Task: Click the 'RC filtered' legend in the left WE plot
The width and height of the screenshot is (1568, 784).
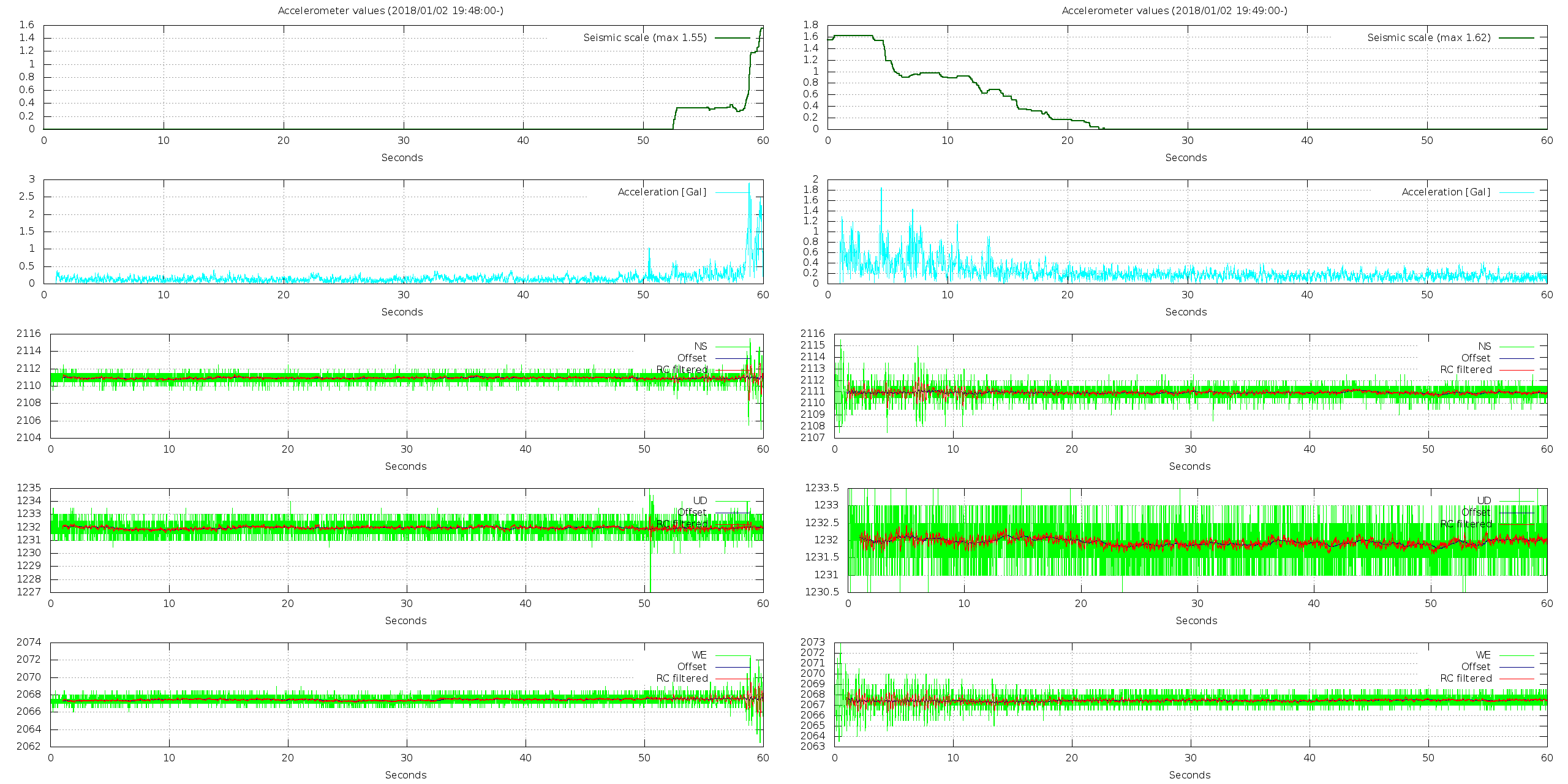Action: pyautogui.click(x=682, y=678)
